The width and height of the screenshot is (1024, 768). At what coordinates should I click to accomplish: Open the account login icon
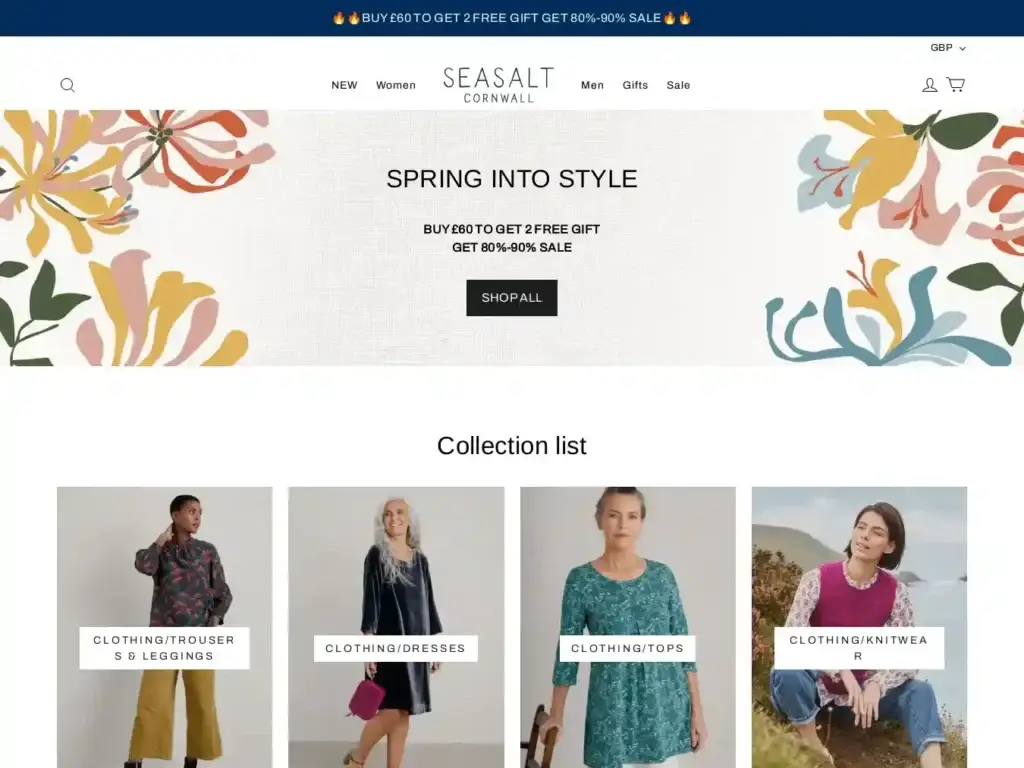click(x=929, y=85)
